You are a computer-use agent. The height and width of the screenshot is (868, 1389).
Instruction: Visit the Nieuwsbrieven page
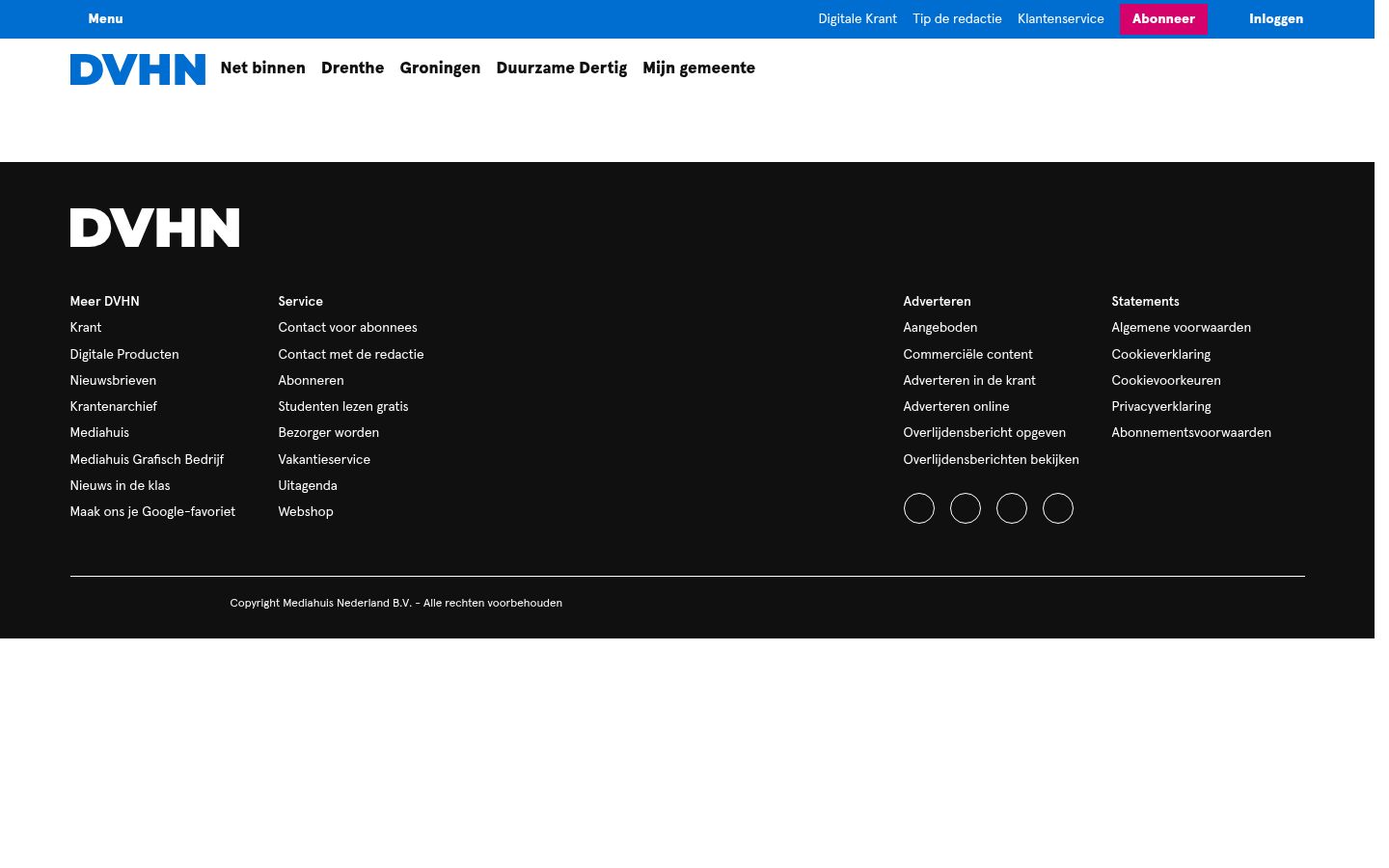coord(113,381)
